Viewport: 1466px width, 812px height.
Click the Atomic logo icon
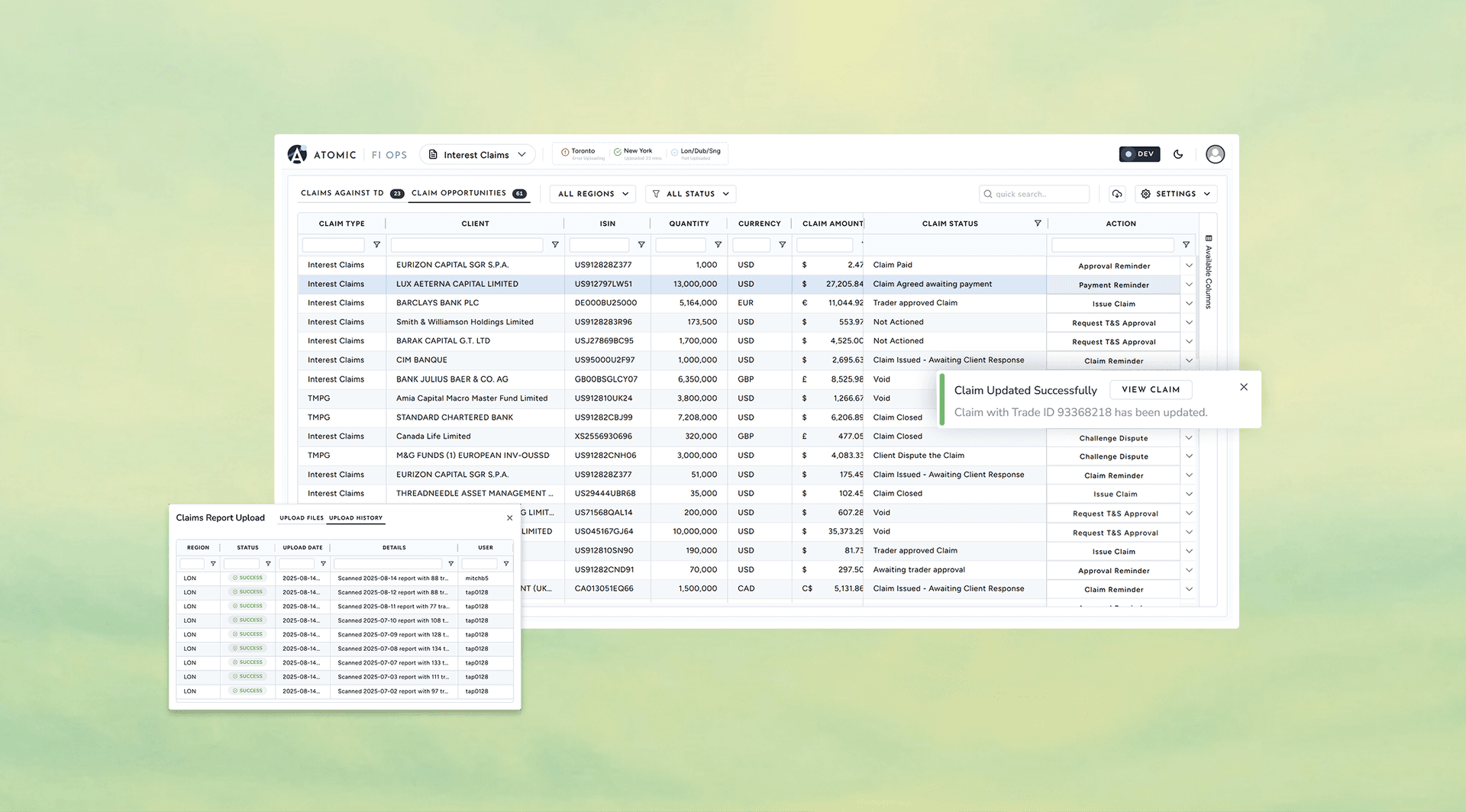click(297, 154)
